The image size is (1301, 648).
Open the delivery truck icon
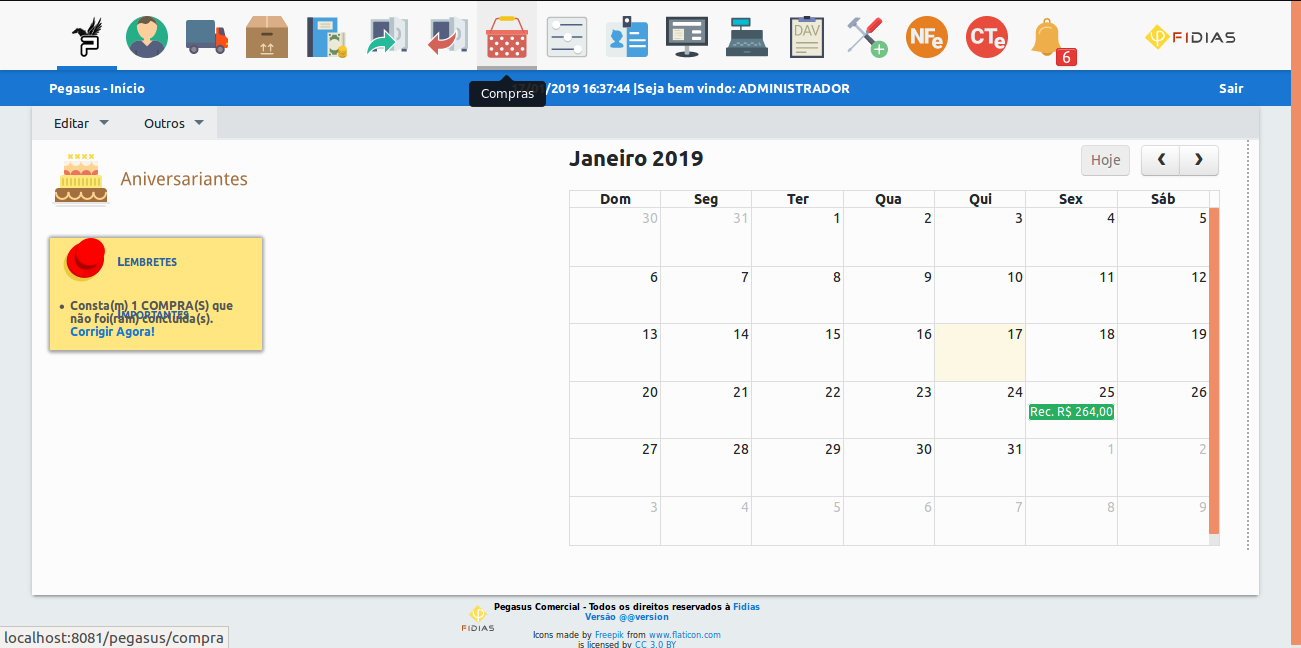click(x=207, y=37)
